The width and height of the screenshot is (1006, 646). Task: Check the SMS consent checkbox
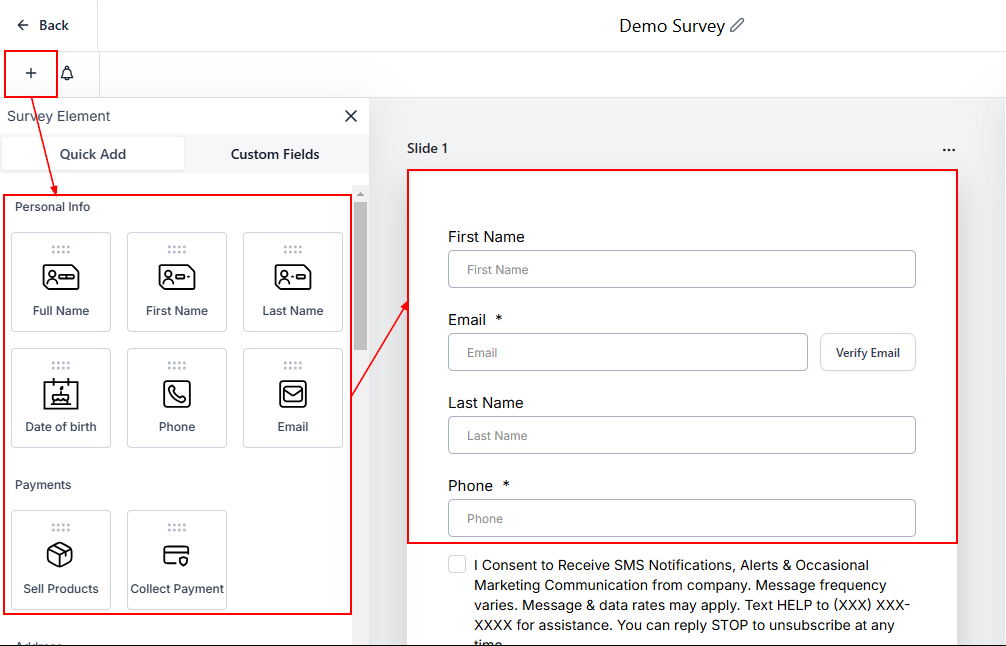point(457,565)
